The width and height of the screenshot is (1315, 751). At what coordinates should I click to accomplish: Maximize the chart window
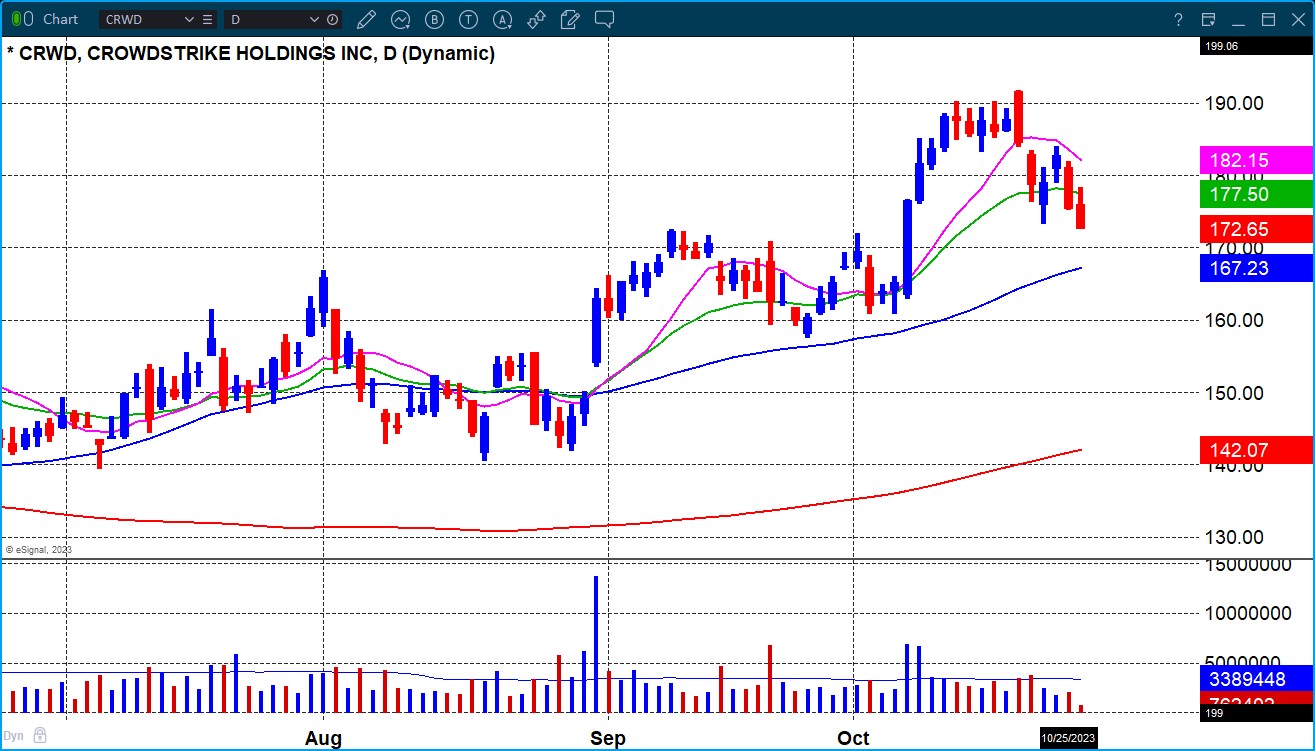1269,19
